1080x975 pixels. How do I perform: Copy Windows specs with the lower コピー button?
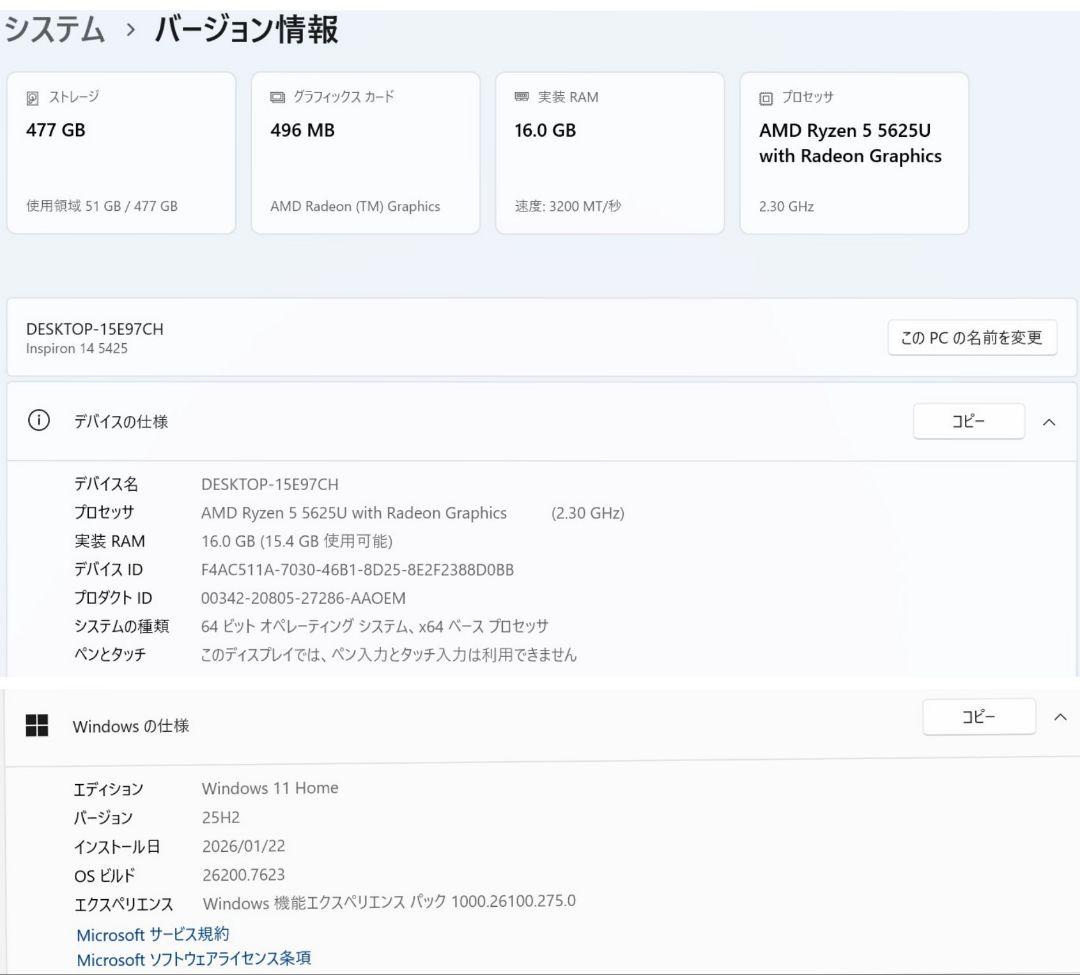[x=979, y=716]
